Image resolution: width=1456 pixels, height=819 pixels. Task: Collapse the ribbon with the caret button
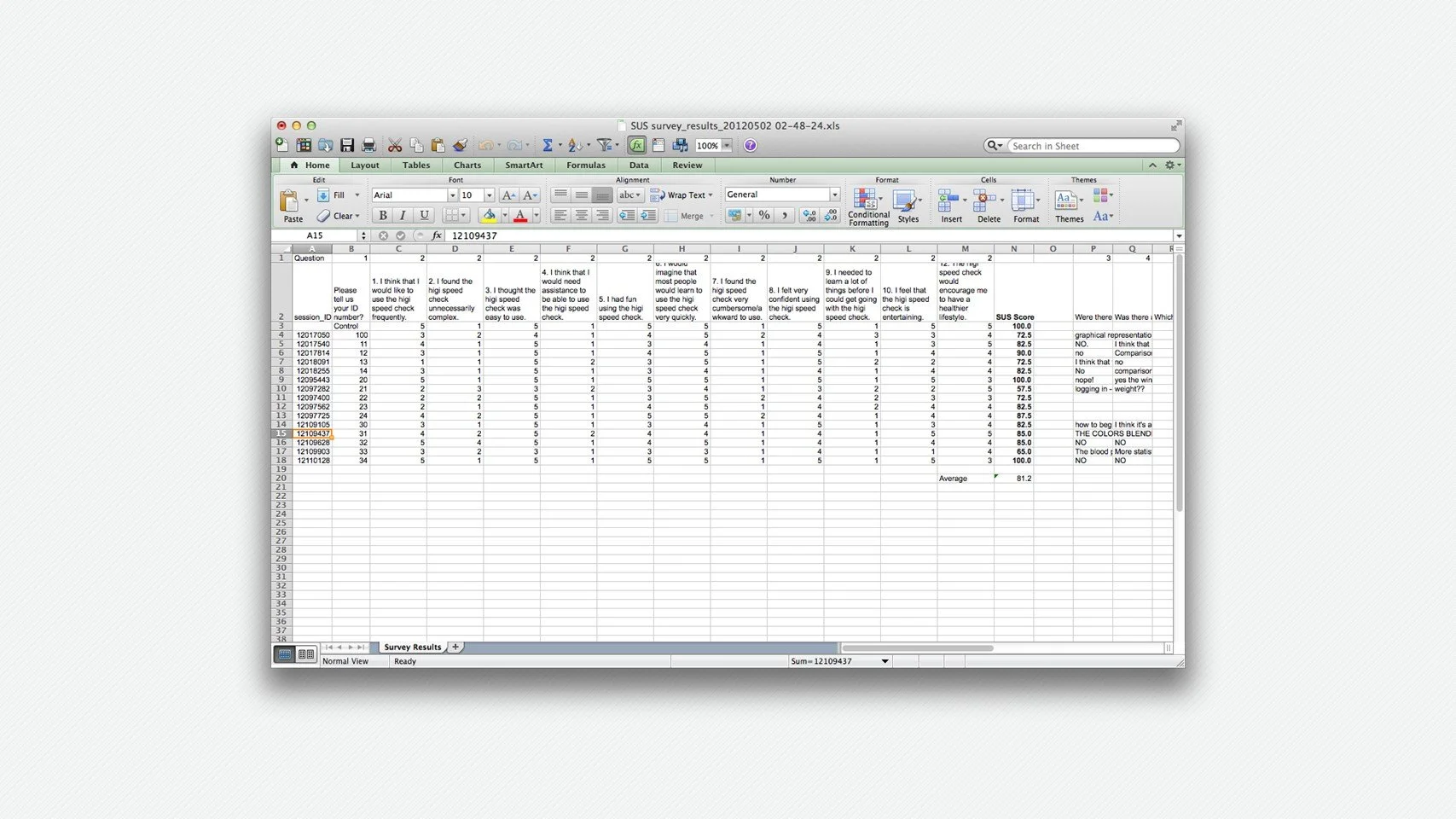(x=1152, y=166)
